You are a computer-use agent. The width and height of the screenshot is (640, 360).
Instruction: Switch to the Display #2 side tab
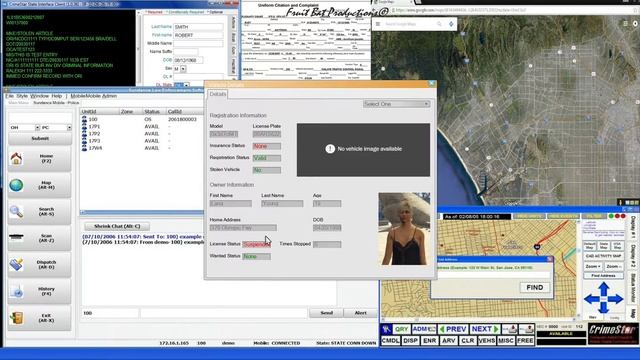point(633,256)
